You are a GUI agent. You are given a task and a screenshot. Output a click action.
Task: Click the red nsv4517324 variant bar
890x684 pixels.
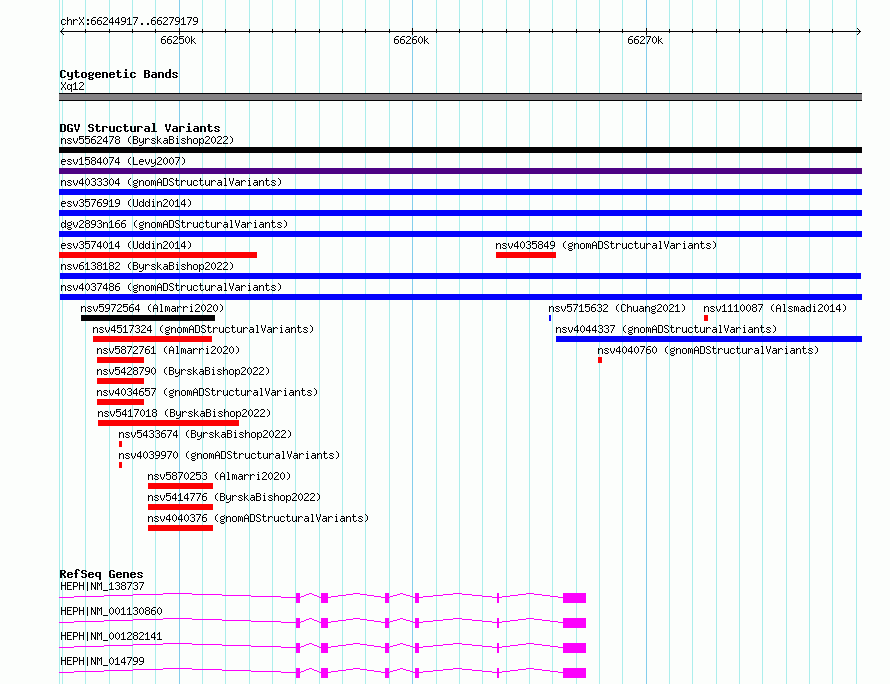[152, 339]
